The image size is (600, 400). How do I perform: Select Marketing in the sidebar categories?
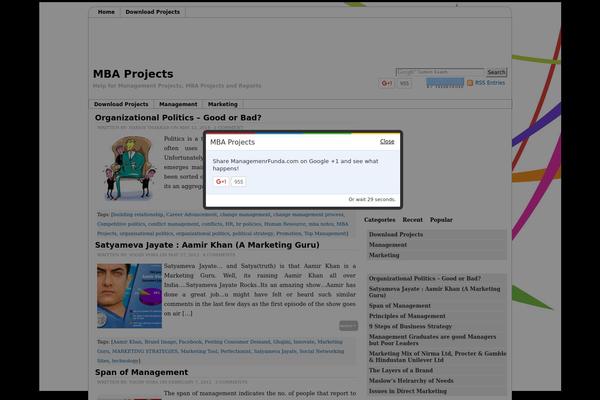click(x=384, y=255)
